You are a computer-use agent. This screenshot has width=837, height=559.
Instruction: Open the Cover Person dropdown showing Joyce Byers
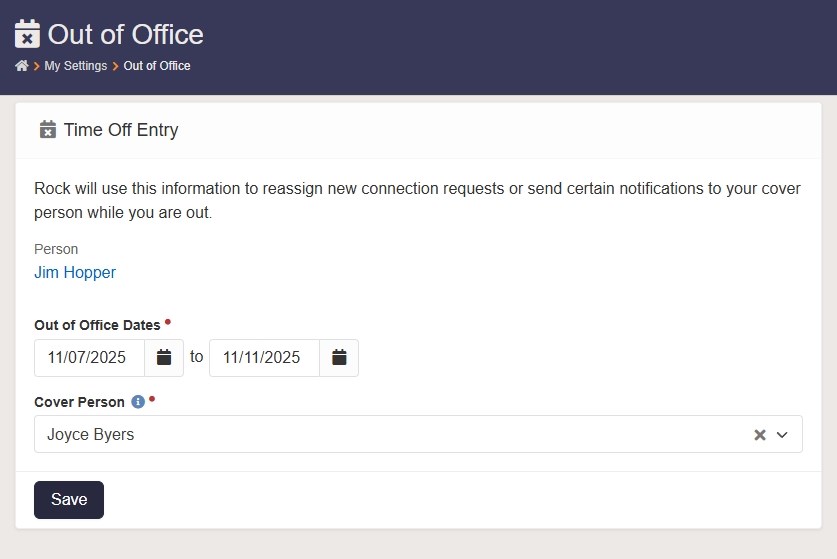tap(390, 435)
